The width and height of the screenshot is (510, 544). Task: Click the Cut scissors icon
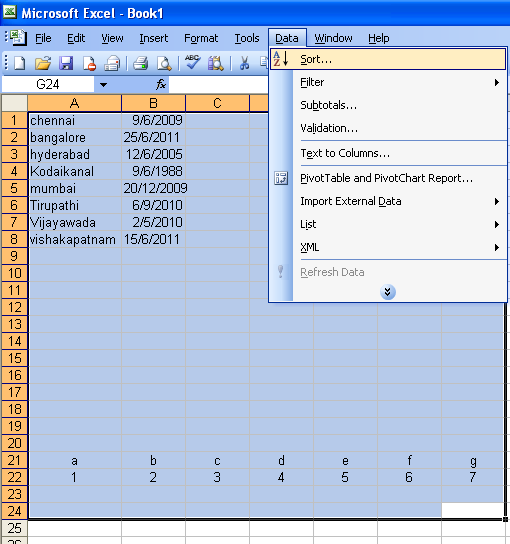pyautogui.click(x=244, y=63)
